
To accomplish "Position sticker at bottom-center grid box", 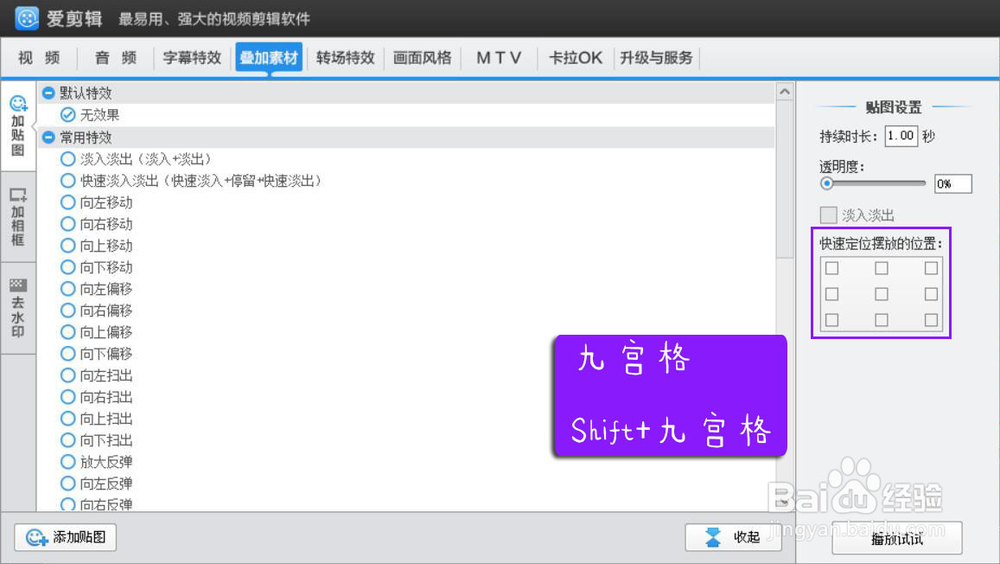I will tap(881, 320).
